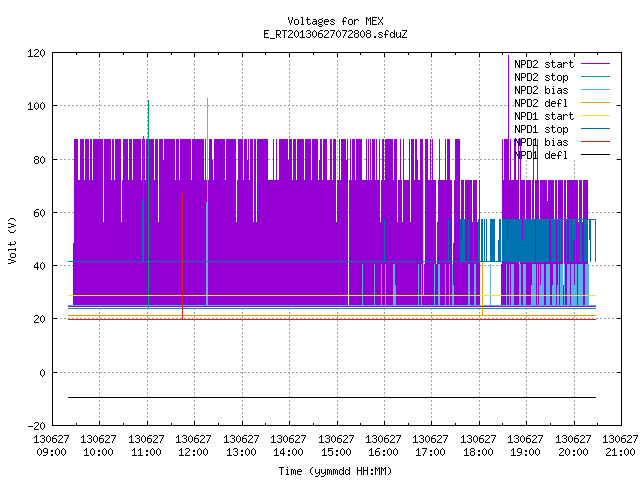Screen dimensions: 640x480
Task: Select the 'NPD1 bias' legend label
Action: point(541,142)
